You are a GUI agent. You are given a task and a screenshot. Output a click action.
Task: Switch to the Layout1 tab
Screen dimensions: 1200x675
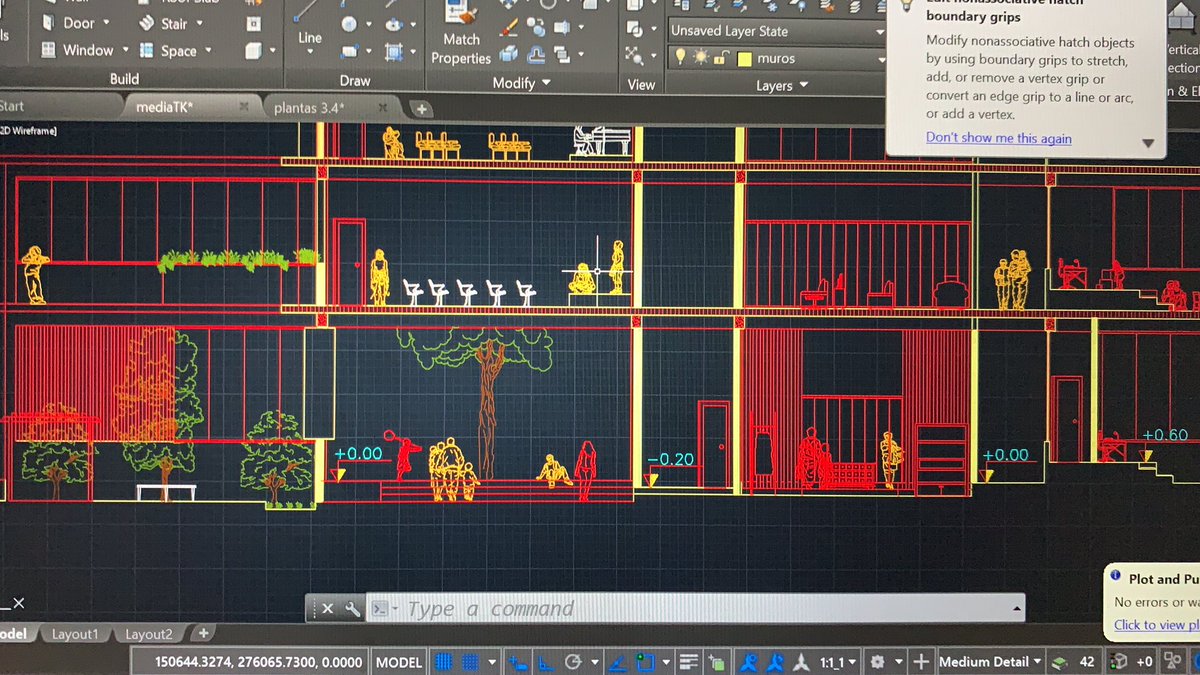pos(76,634)
